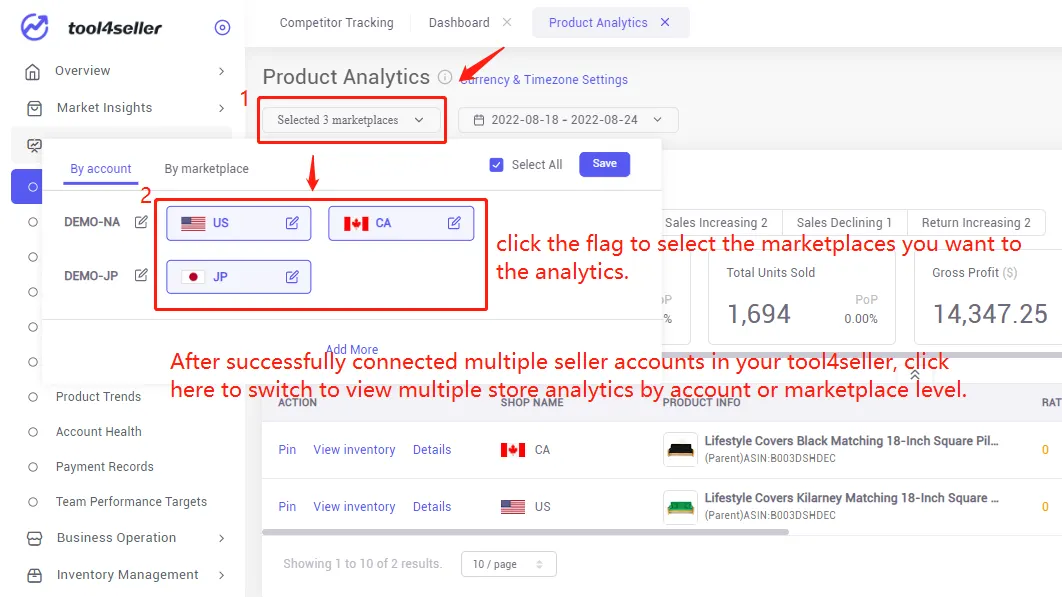Switch to the By marketplace tab
1062x597 pixels.
[207, 169]
